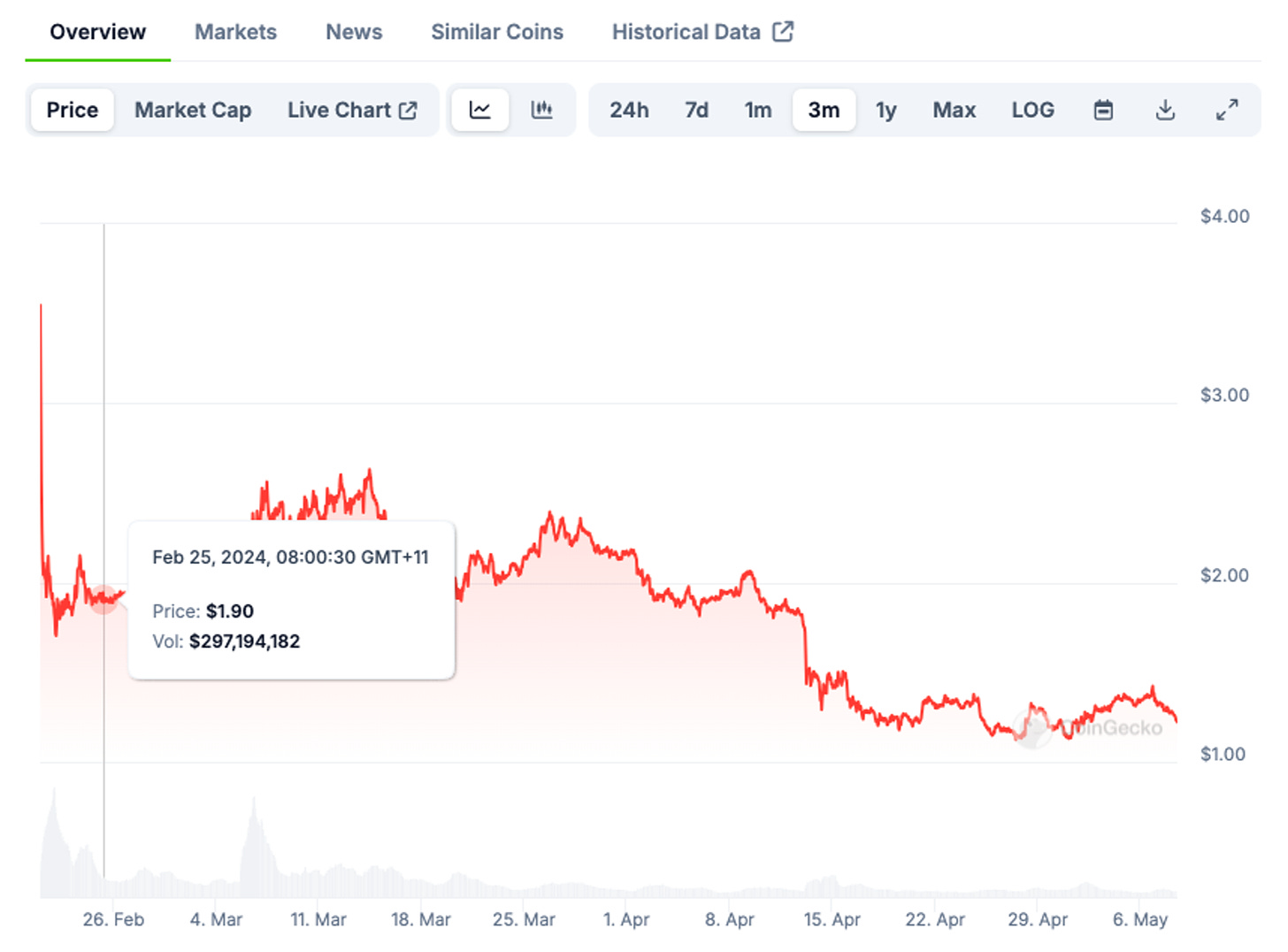The height and width of the screenshot is (952, 1288).
Task: Toggle LOG scale on chart
Action: pyautogui.click(x=1032, y=111)
